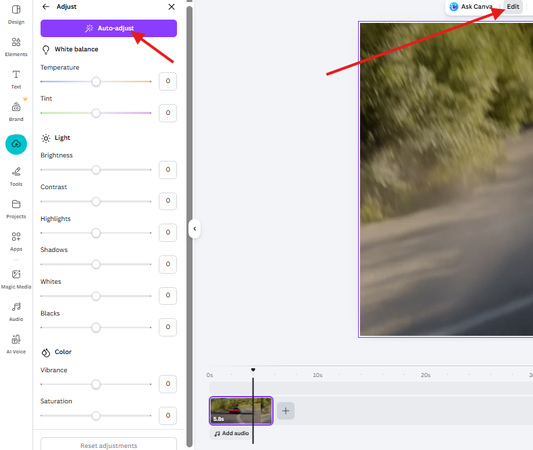Select the video on the canvas
This screenshot has width=533, height=450.
(x=446, y=179)
